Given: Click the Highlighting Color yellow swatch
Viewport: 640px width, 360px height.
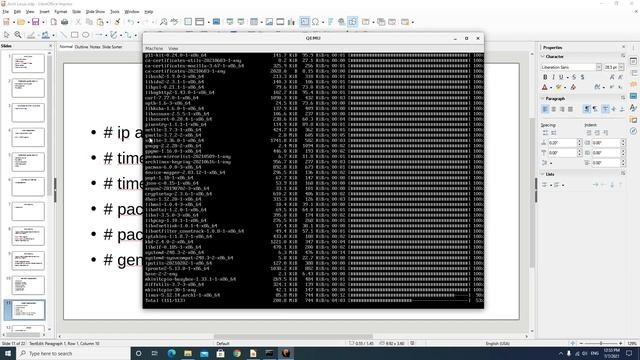Looking at the screenshot, I should pos(559,87).
